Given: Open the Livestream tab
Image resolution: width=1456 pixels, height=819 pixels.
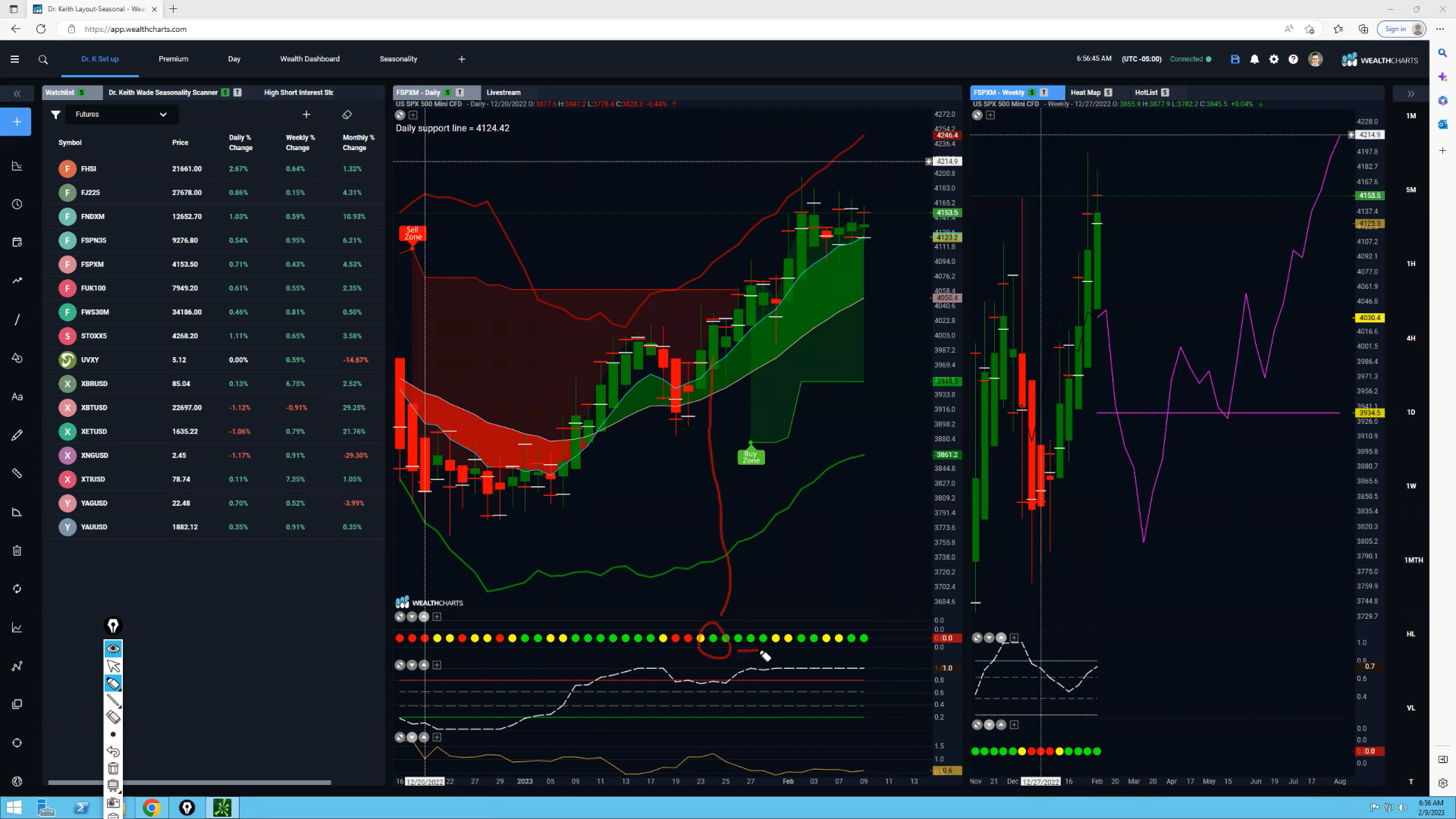Looking at the screenshot, I should [504, 93].
